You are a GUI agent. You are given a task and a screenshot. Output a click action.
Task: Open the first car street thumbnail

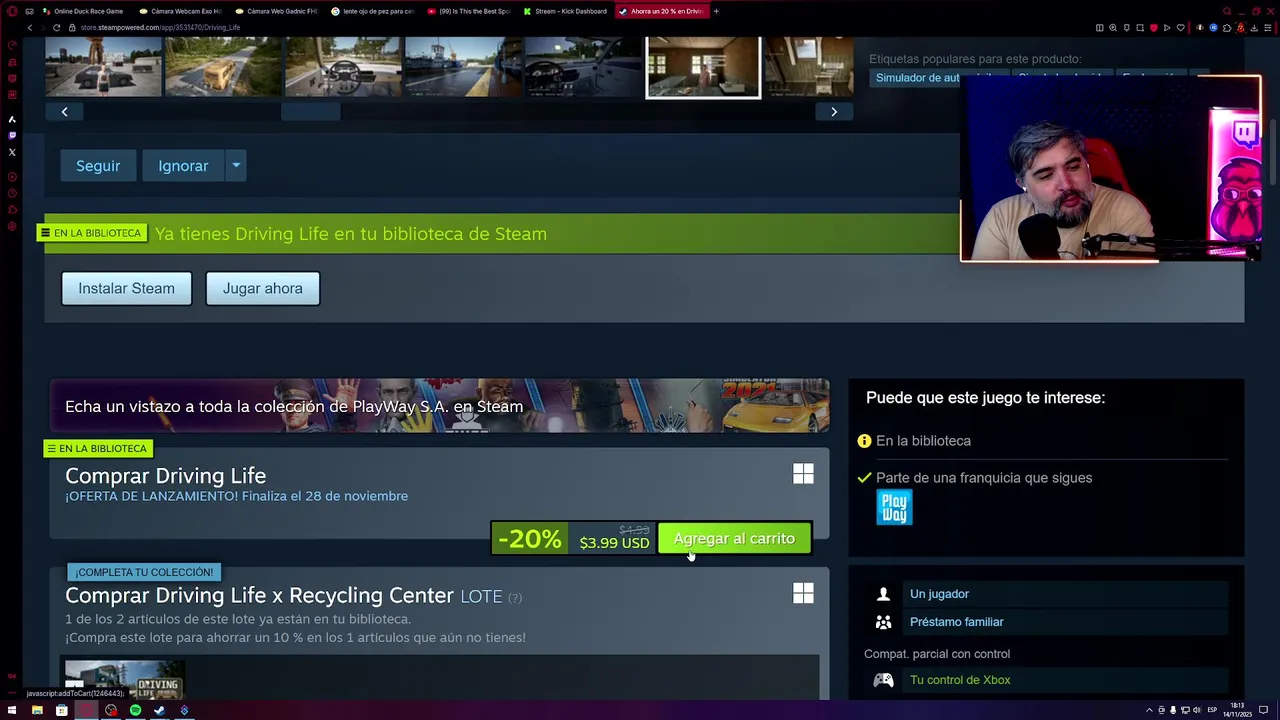click(x=103, y=67)
